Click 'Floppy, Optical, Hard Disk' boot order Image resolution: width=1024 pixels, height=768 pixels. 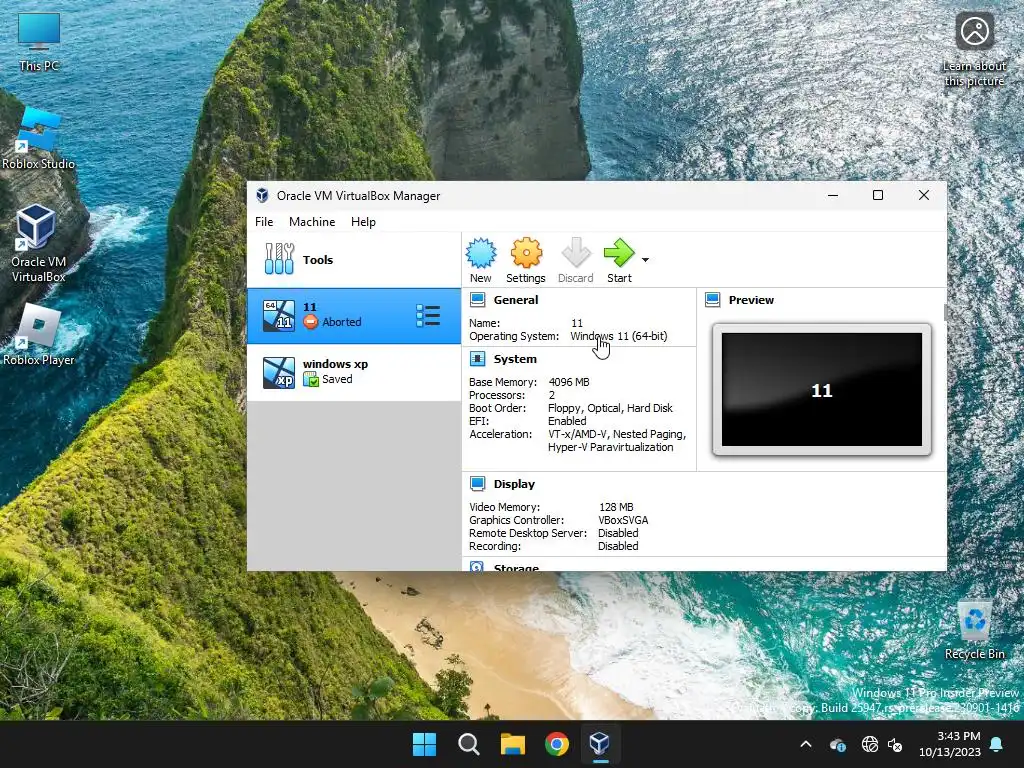tap(610, 408)
